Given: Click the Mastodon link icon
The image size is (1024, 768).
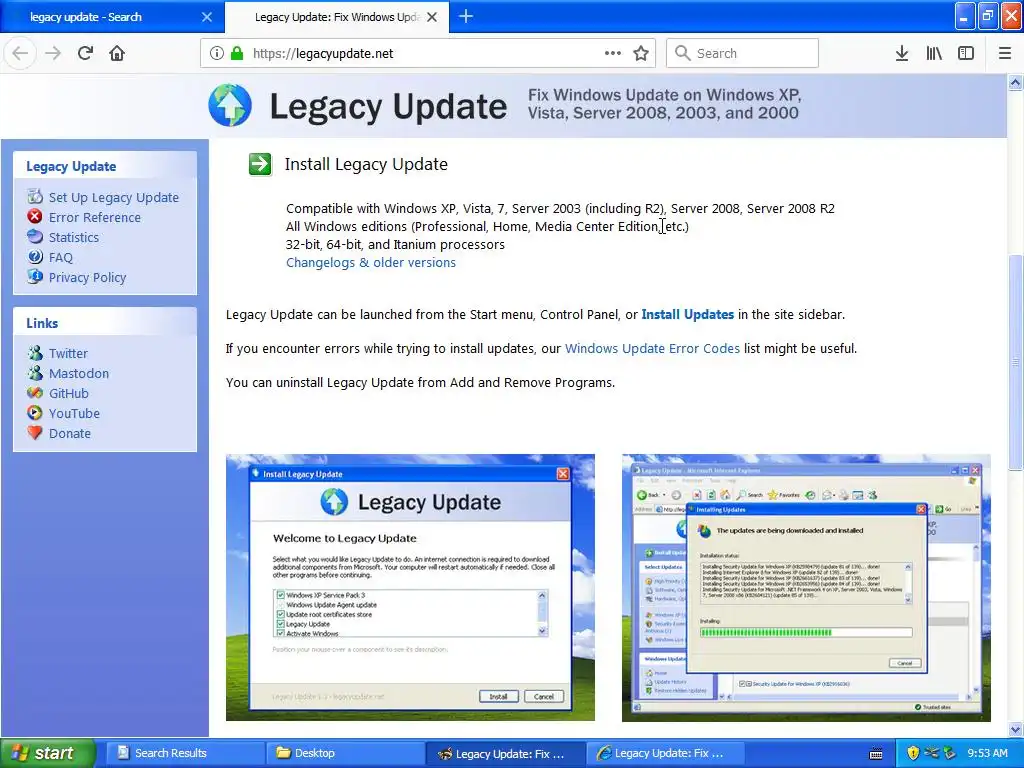Looking at the screenshot, I should click(35, 373).
